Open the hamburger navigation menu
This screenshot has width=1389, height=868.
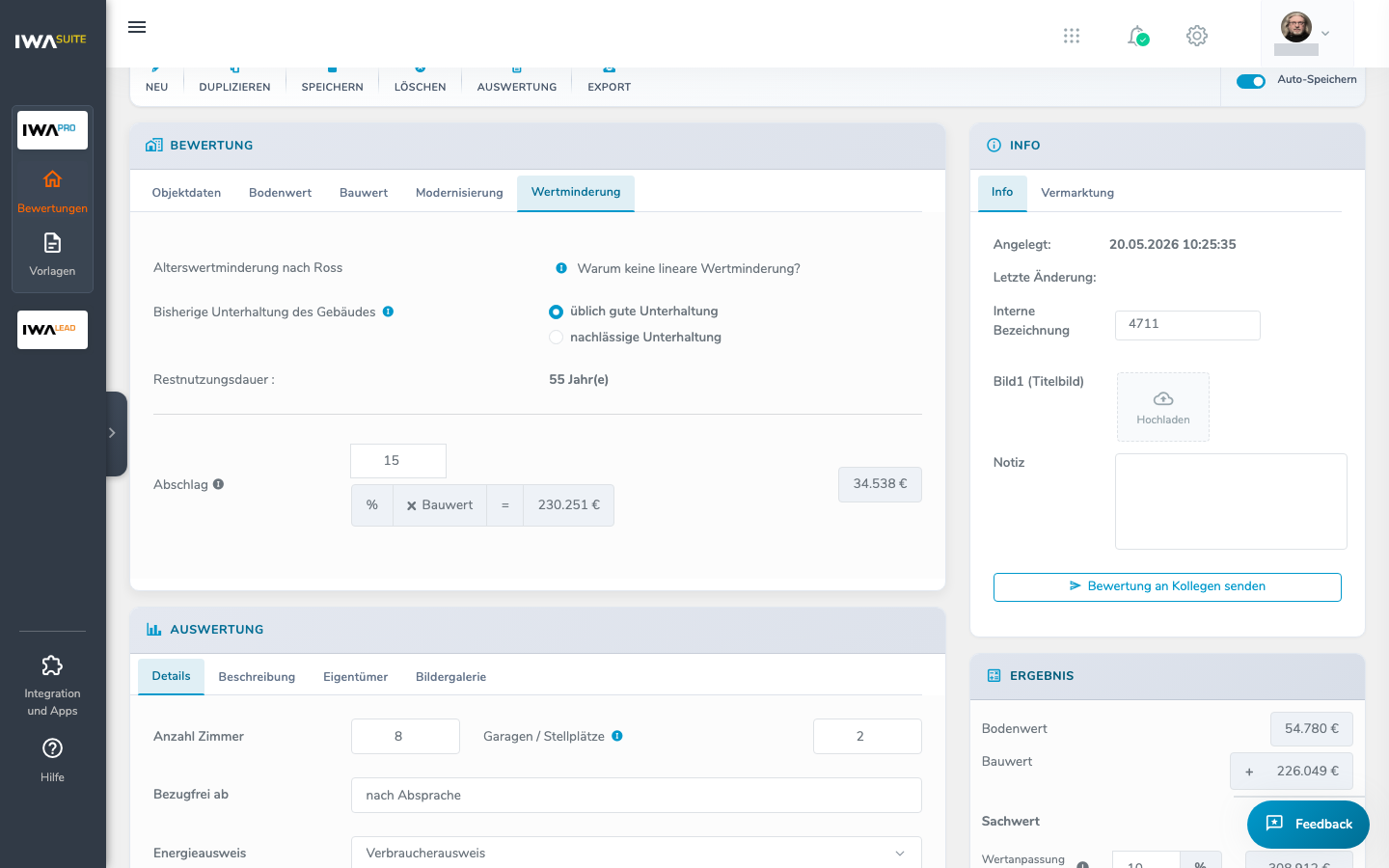(137, 27)
